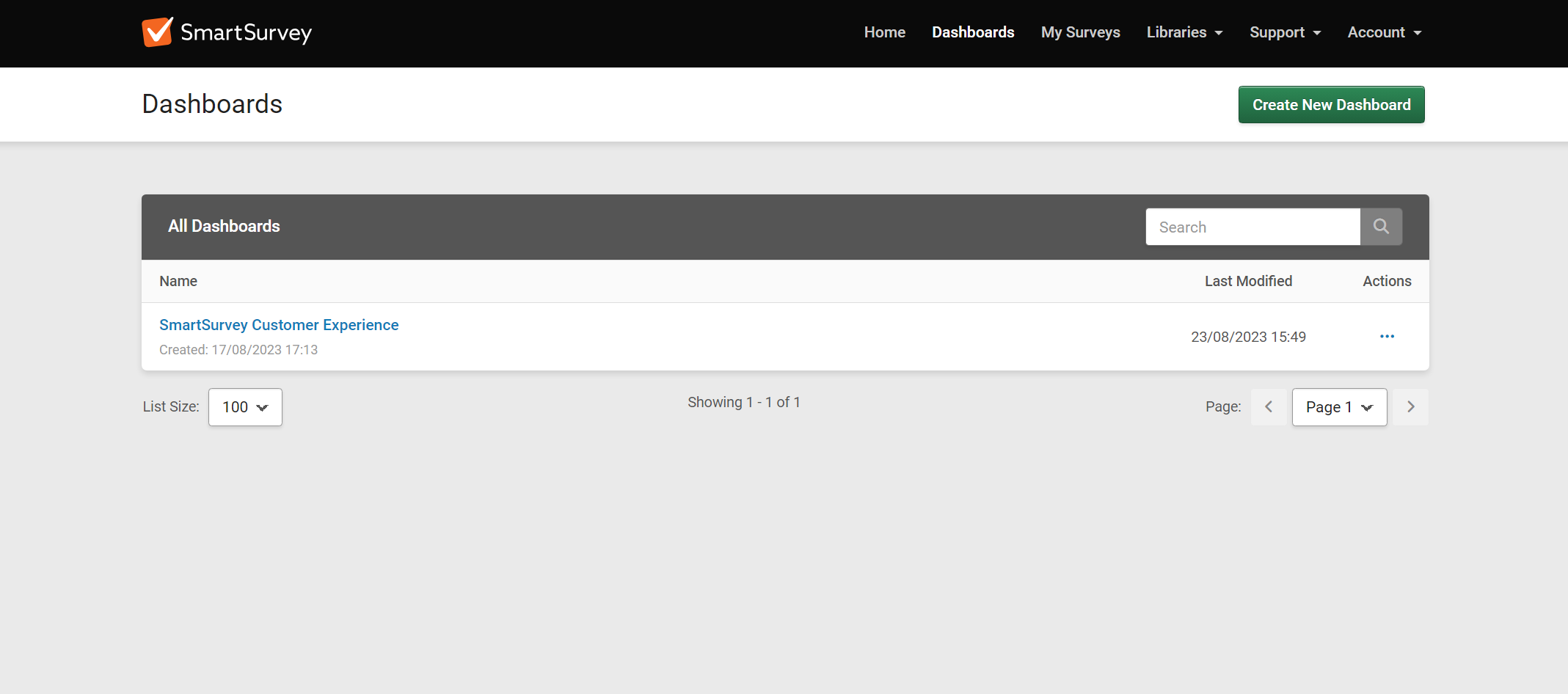Expand the Account dropdown menu
The height and width of the screenshot is (694, 1568).
(x=1385, y=32)
